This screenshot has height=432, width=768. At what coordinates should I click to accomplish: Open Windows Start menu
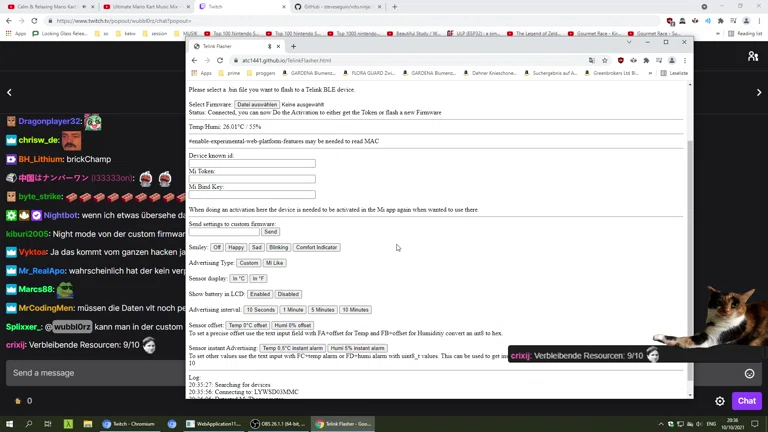click(9, 424)
